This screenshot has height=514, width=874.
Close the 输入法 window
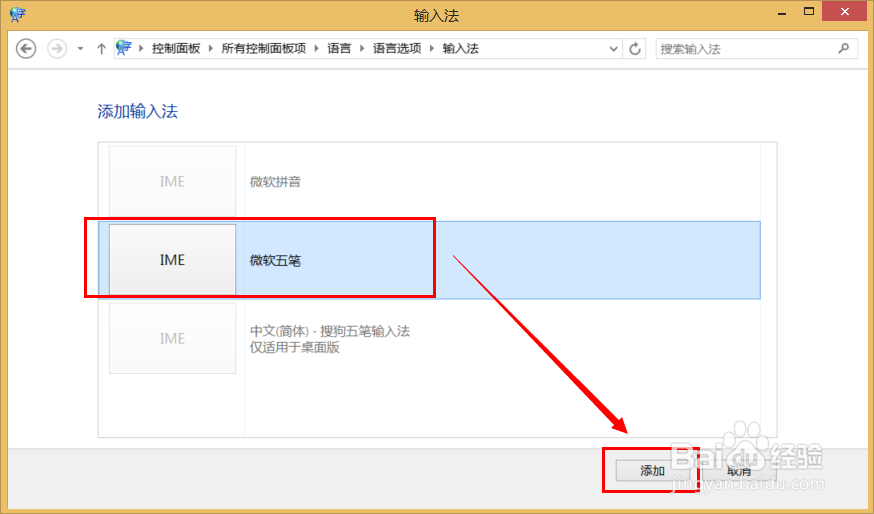click(x=844, y=12)
